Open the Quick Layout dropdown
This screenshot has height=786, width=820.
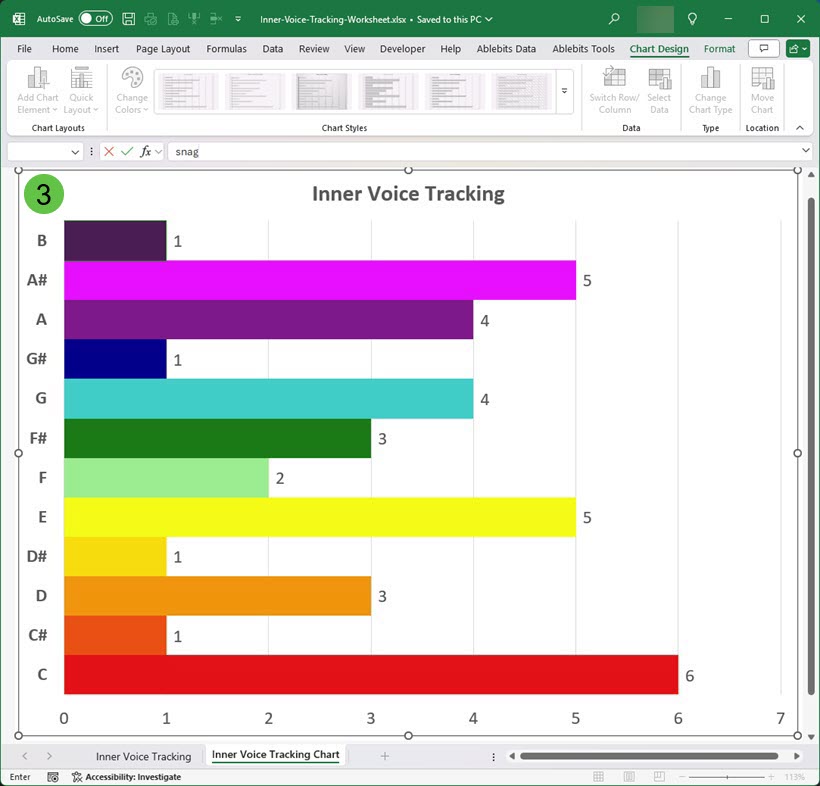81,91
